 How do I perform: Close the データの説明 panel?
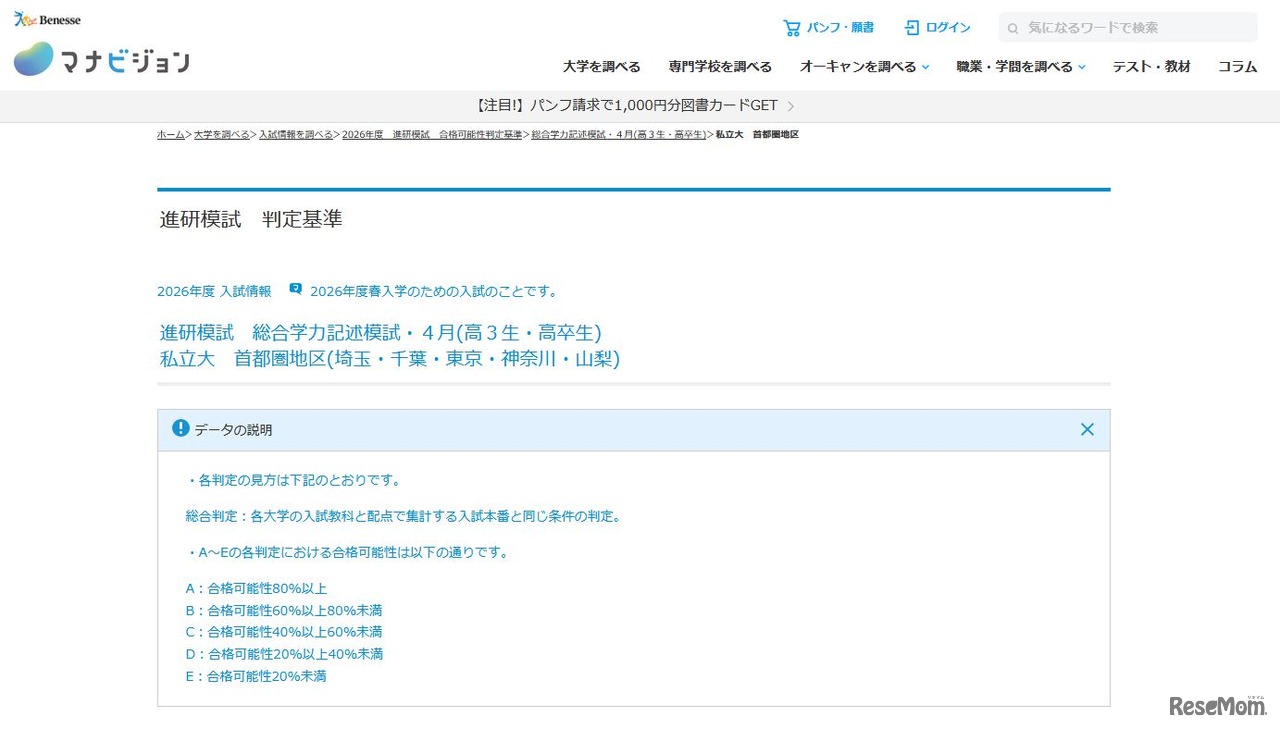click(1087, 430)
